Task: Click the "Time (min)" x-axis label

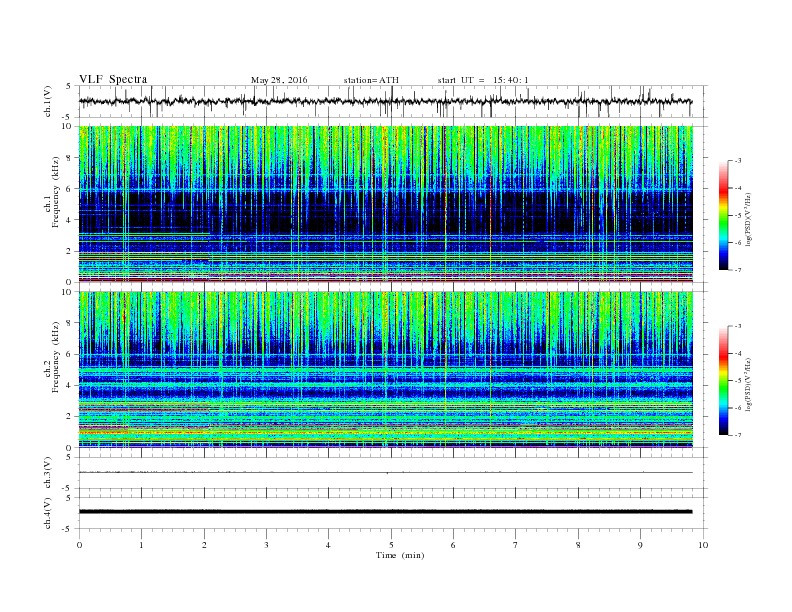Action: click(x=400, y=555)
